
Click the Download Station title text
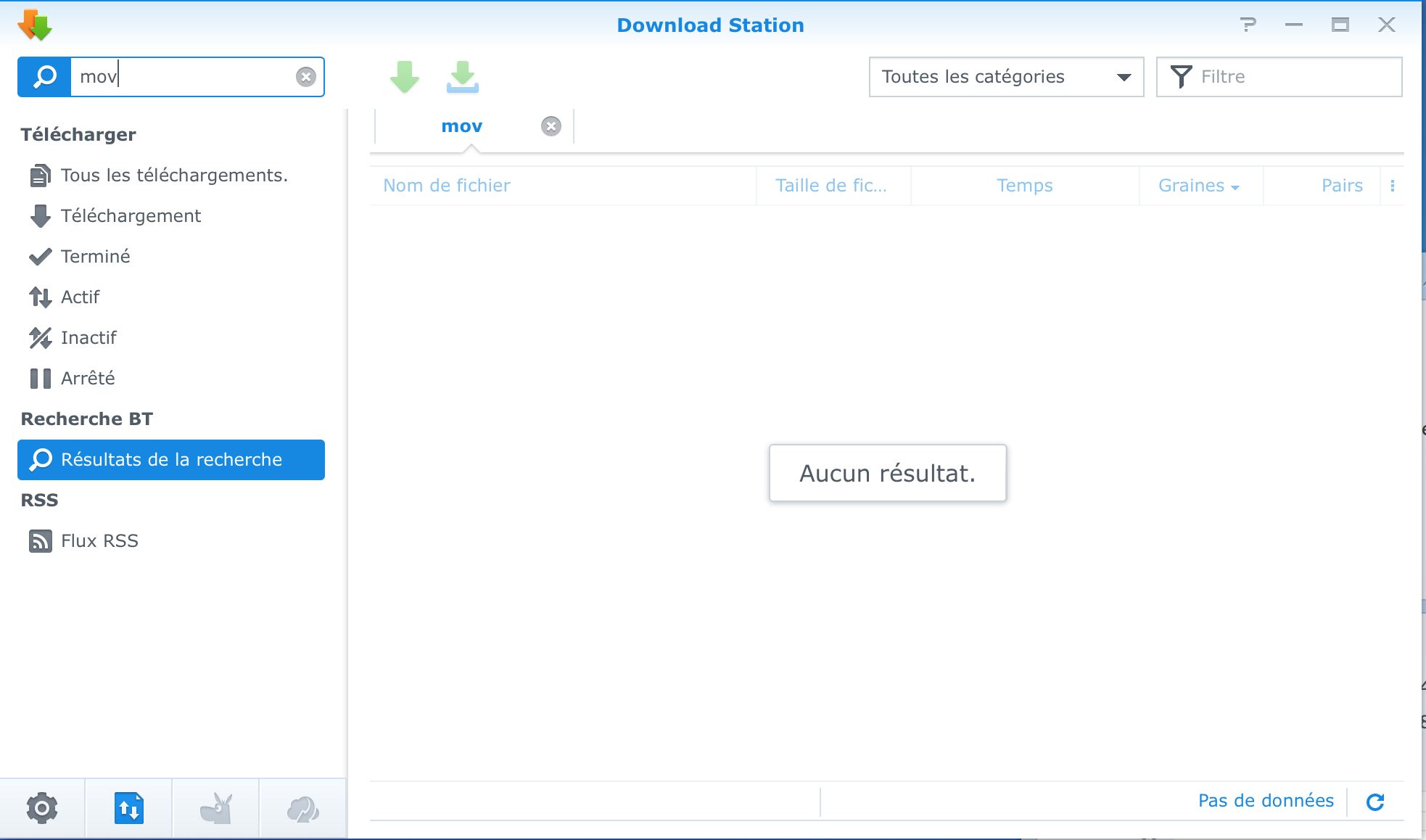(710, 25)
